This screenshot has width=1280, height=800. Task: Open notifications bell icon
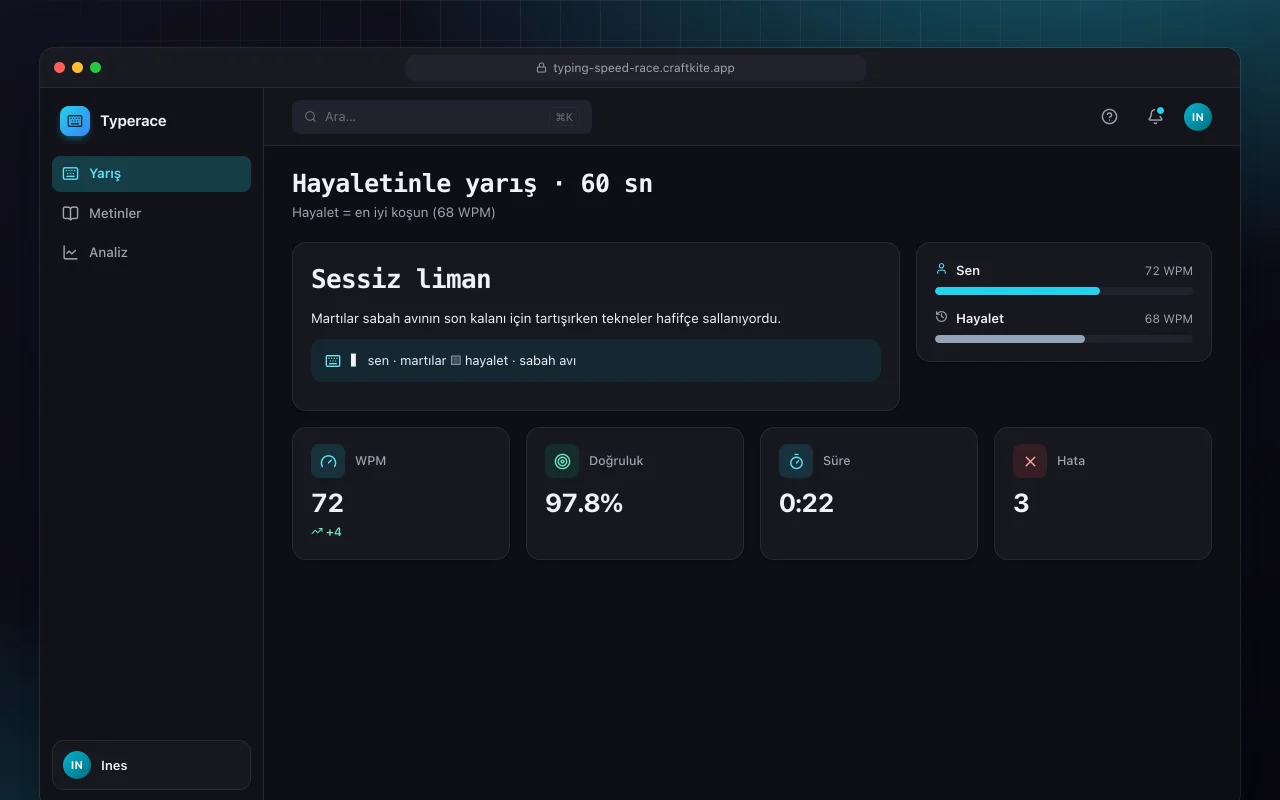tap(1155, 117)
